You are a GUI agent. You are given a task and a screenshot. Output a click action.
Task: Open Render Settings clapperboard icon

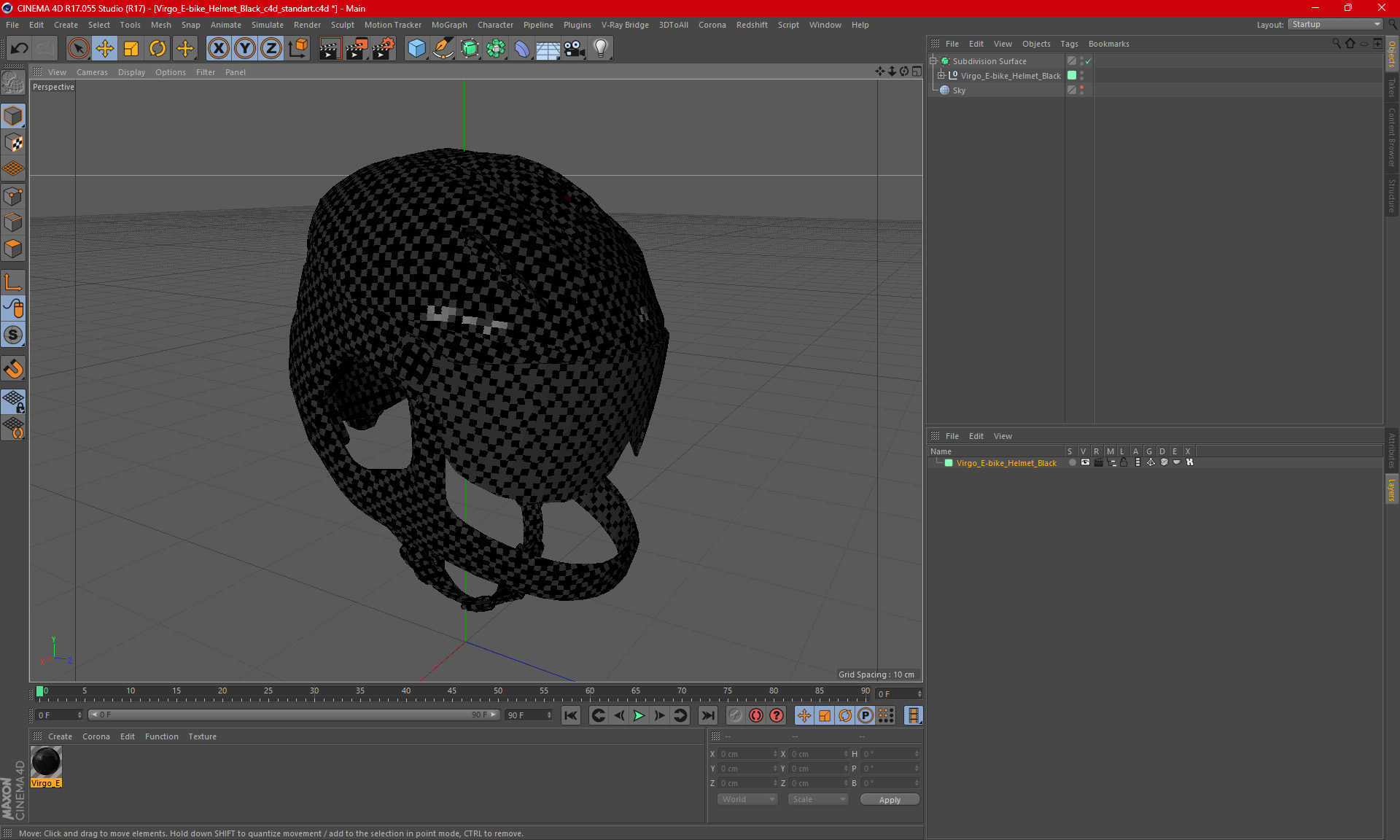point(383,48)
